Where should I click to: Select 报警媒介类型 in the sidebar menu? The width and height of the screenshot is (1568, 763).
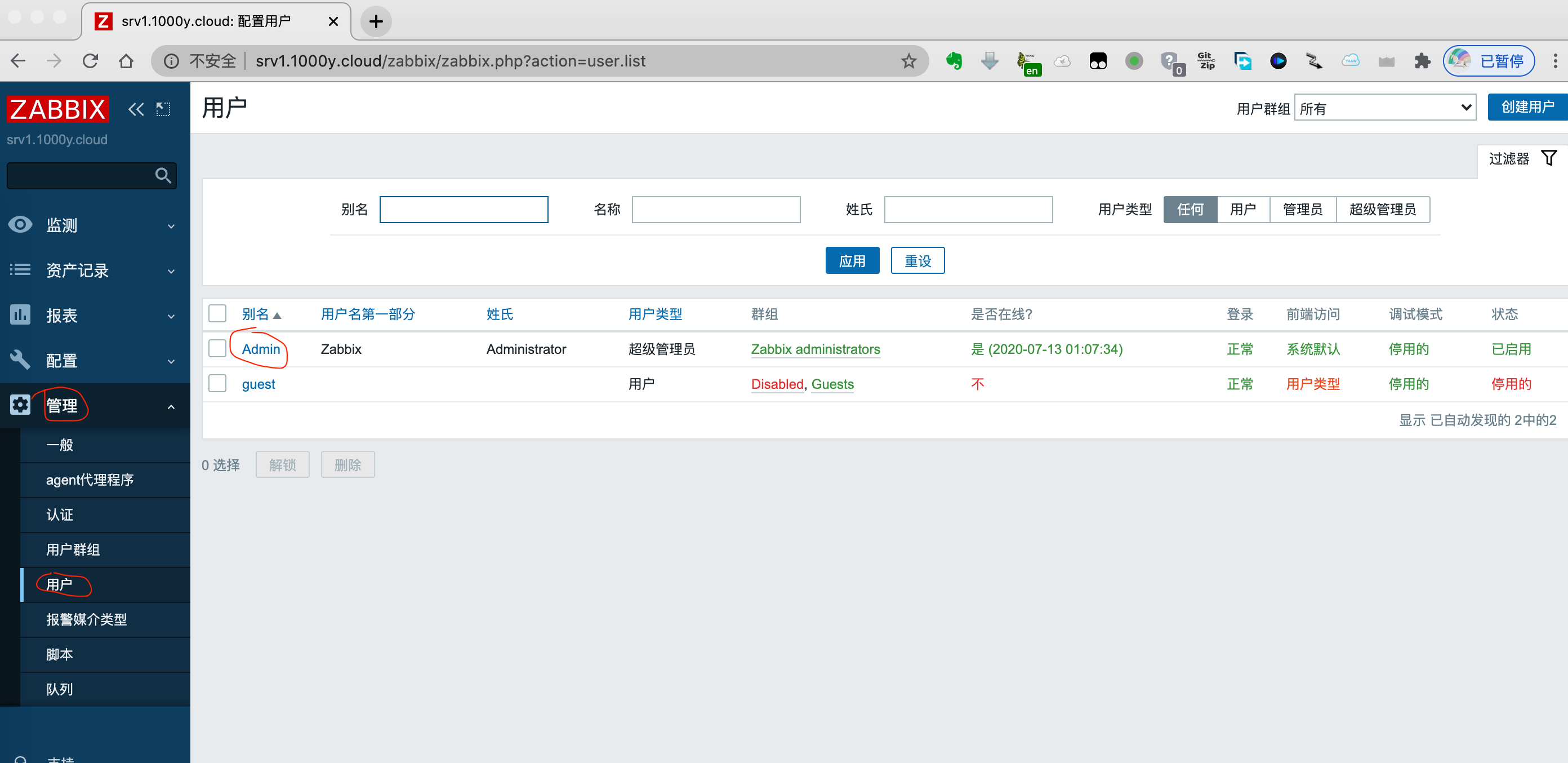coord(86,619)
